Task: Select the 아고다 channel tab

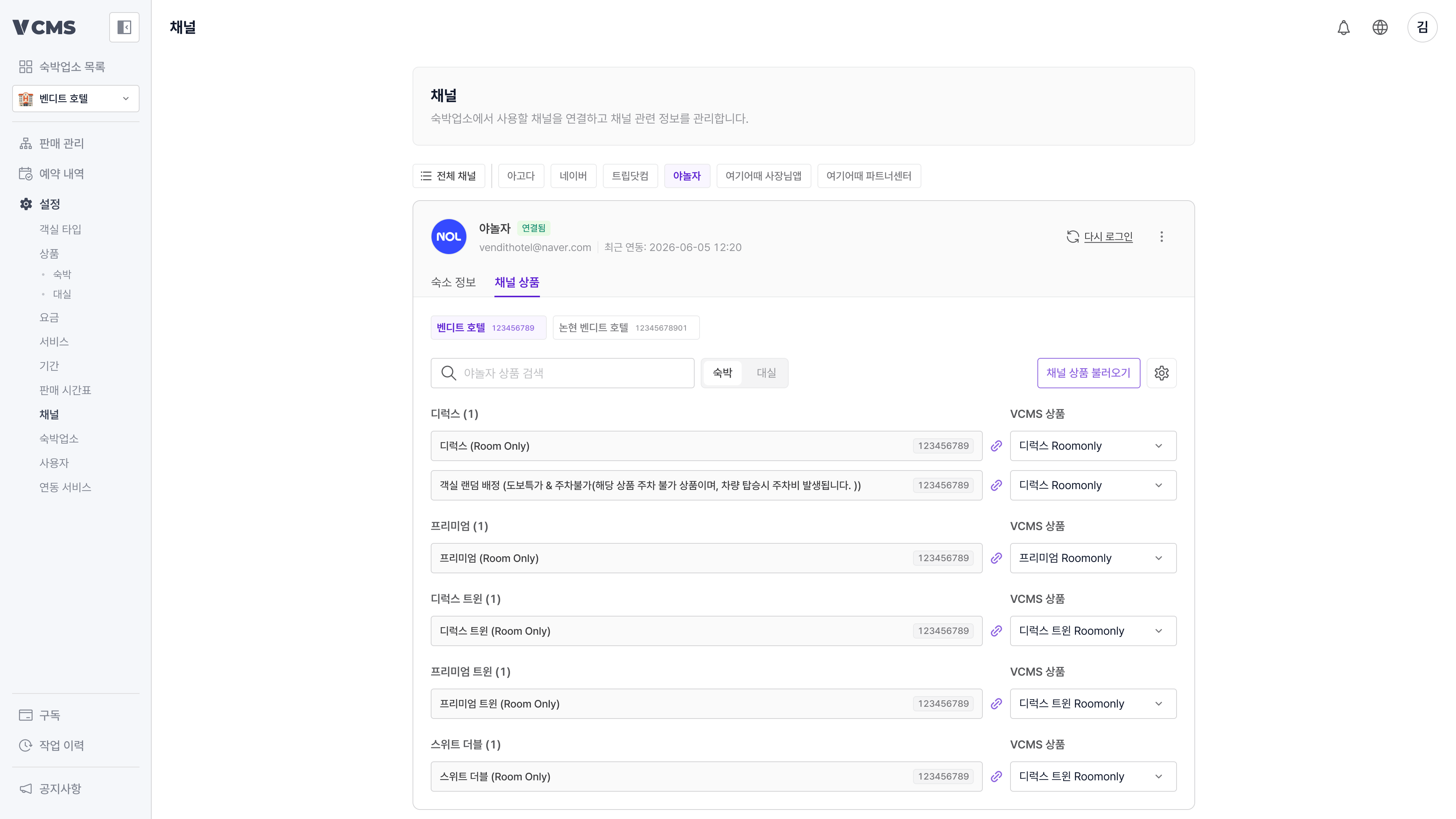Action: (521, 176)
